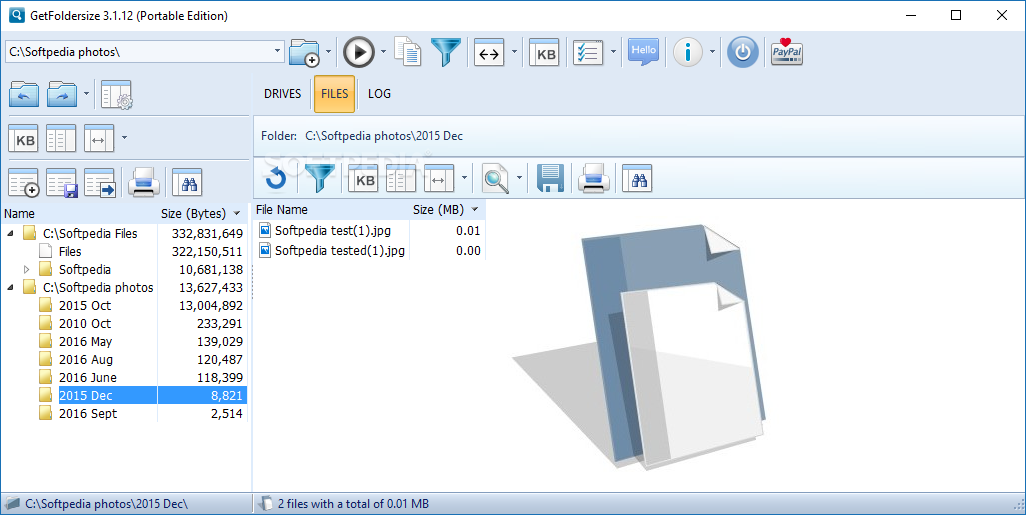Open dropdown next to checklist icon
This screenshot has width=1026, height=515.
tap(613, 52)
